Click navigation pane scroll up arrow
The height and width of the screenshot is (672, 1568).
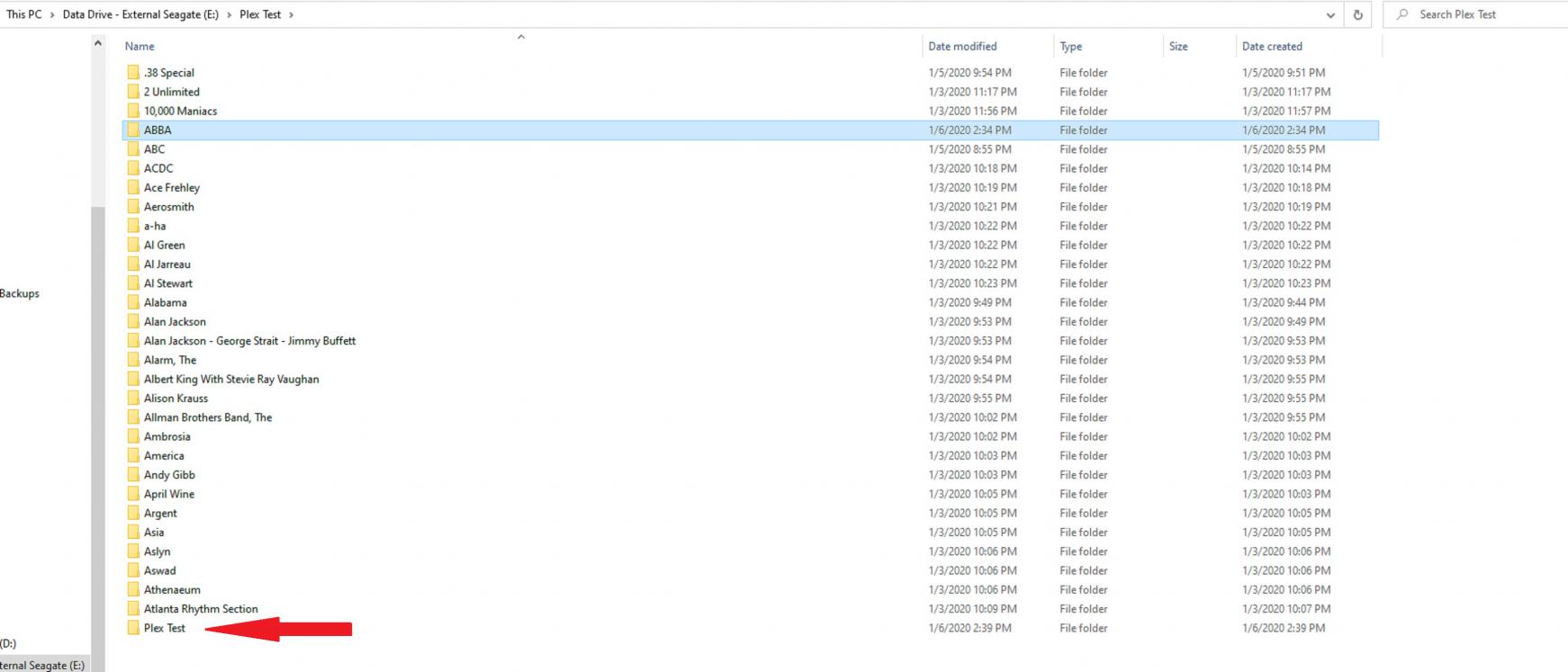point(97,43)
